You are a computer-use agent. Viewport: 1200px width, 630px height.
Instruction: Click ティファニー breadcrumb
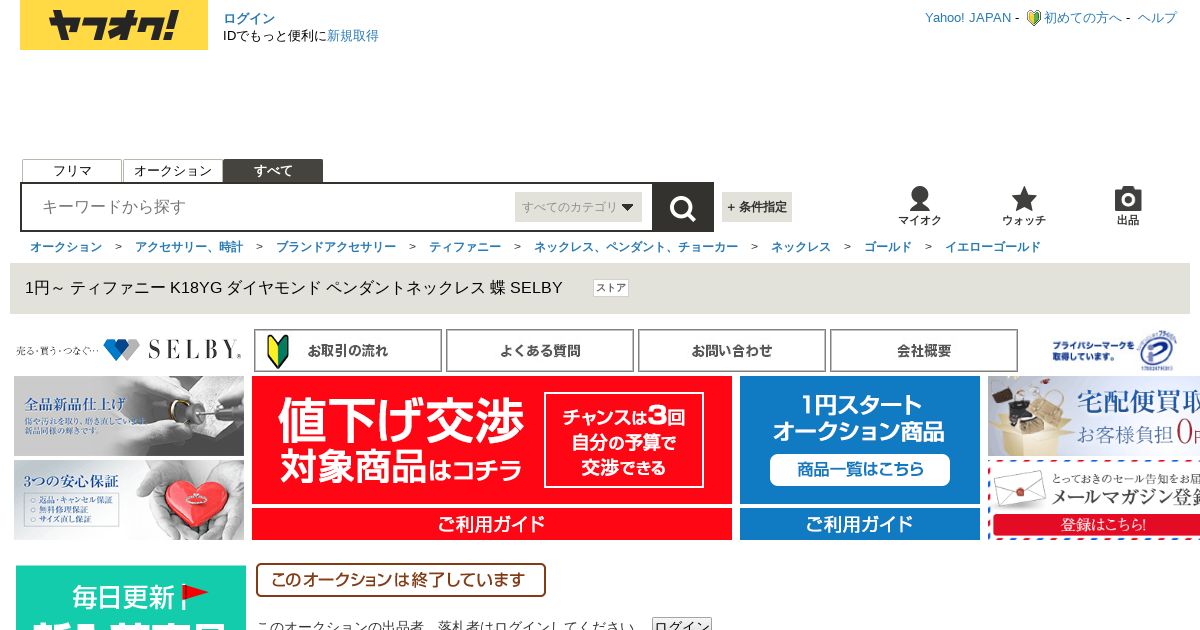[x=465, y=247]
